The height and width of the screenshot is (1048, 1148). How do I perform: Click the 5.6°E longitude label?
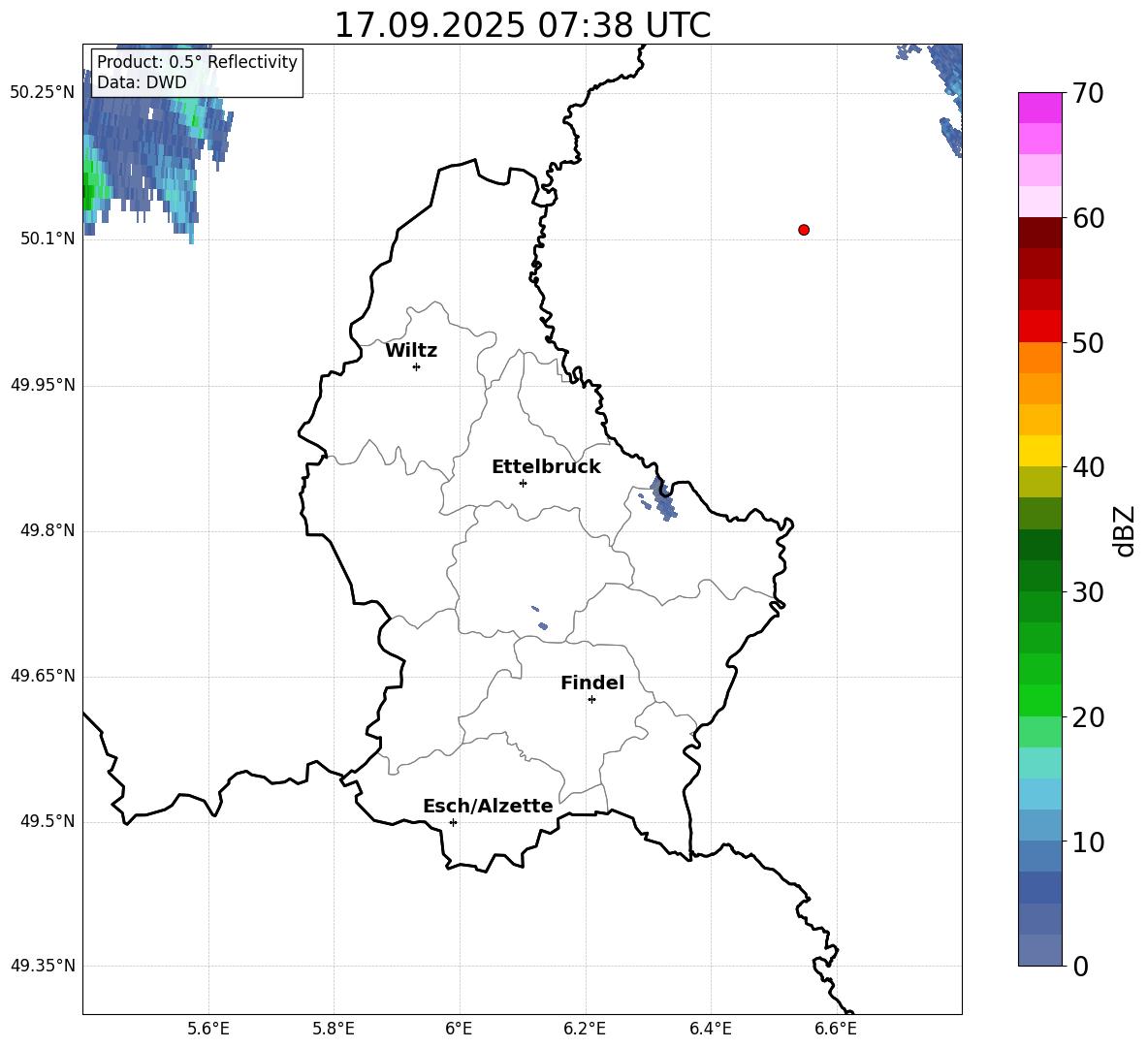pos(208,1029)
